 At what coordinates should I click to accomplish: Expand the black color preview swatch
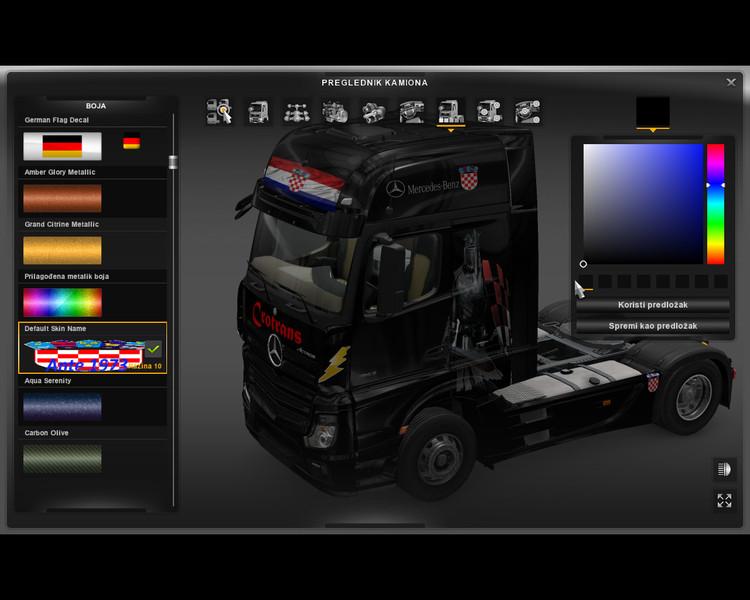point(653,111)
